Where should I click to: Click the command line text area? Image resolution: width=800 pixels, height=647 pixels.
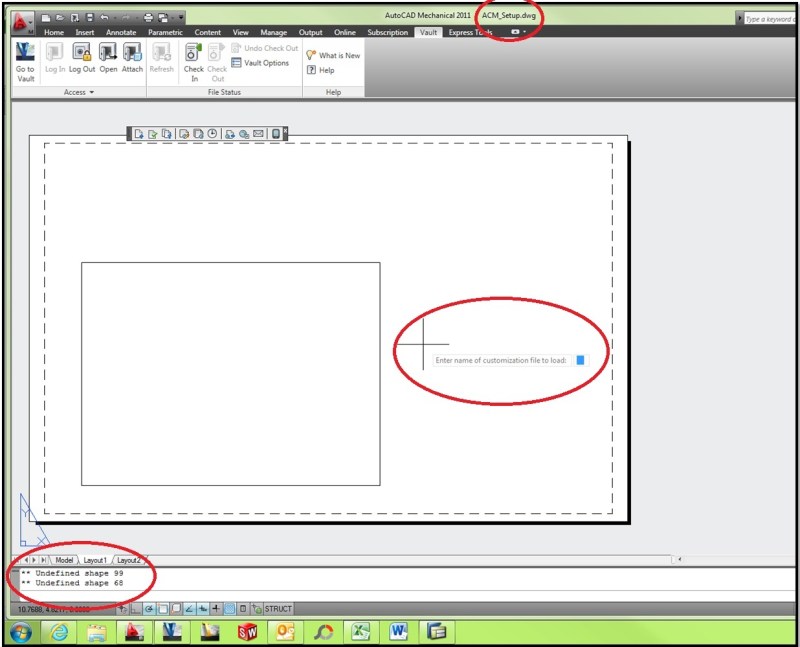(x=407, y=584)
